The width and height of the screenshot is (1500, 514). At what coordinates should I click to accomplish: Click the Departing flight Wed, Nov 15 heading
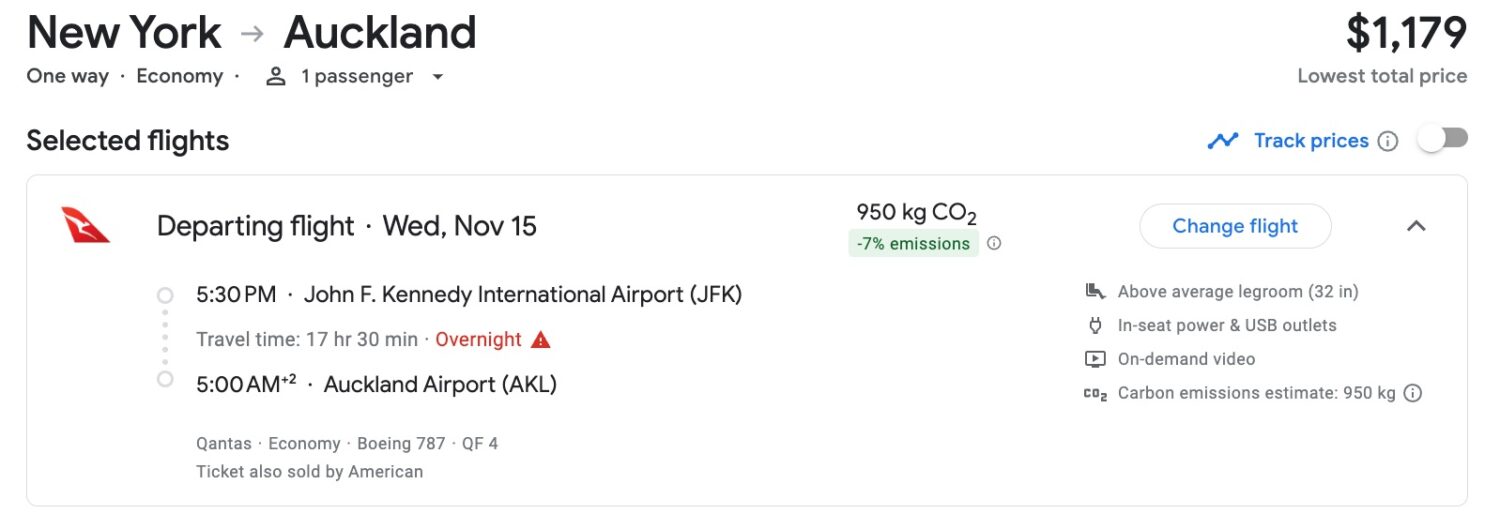coord(347,226)
